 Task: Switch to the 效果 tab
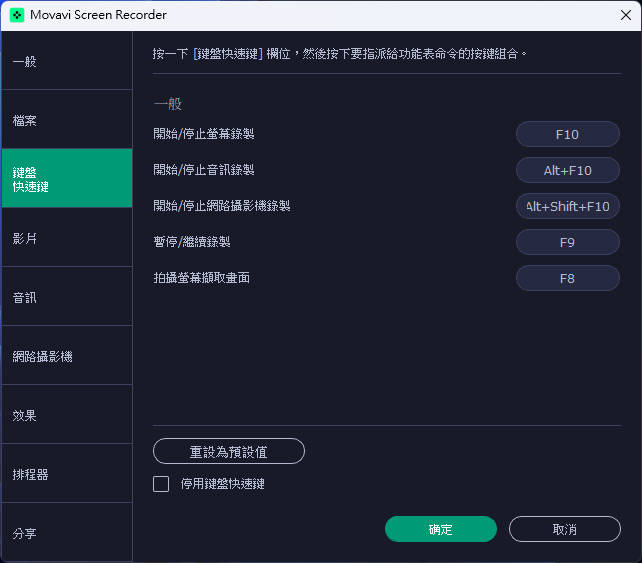click(67, 414)
